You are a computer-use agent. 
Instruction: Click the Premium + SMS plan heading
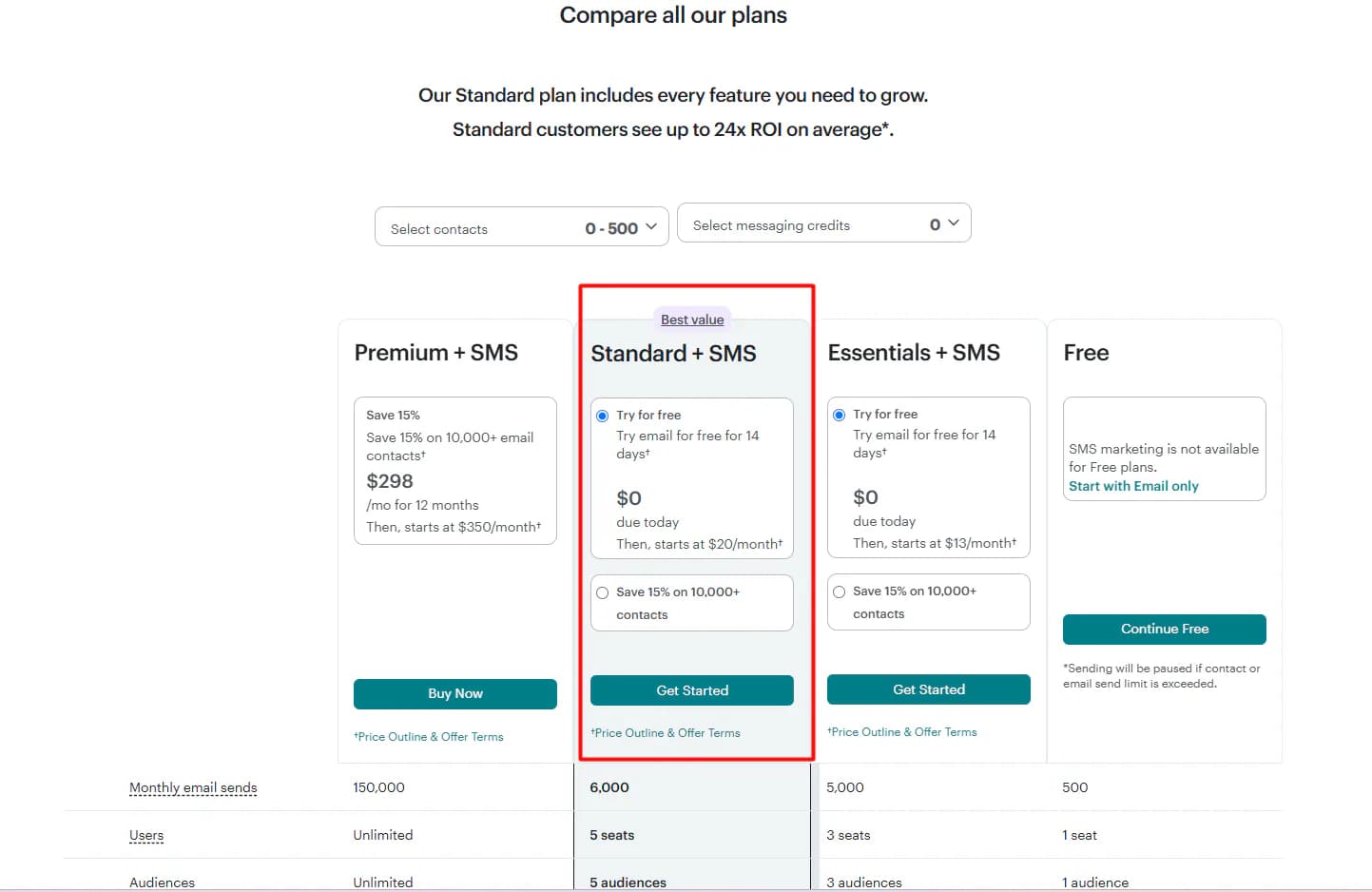(436, 353)
